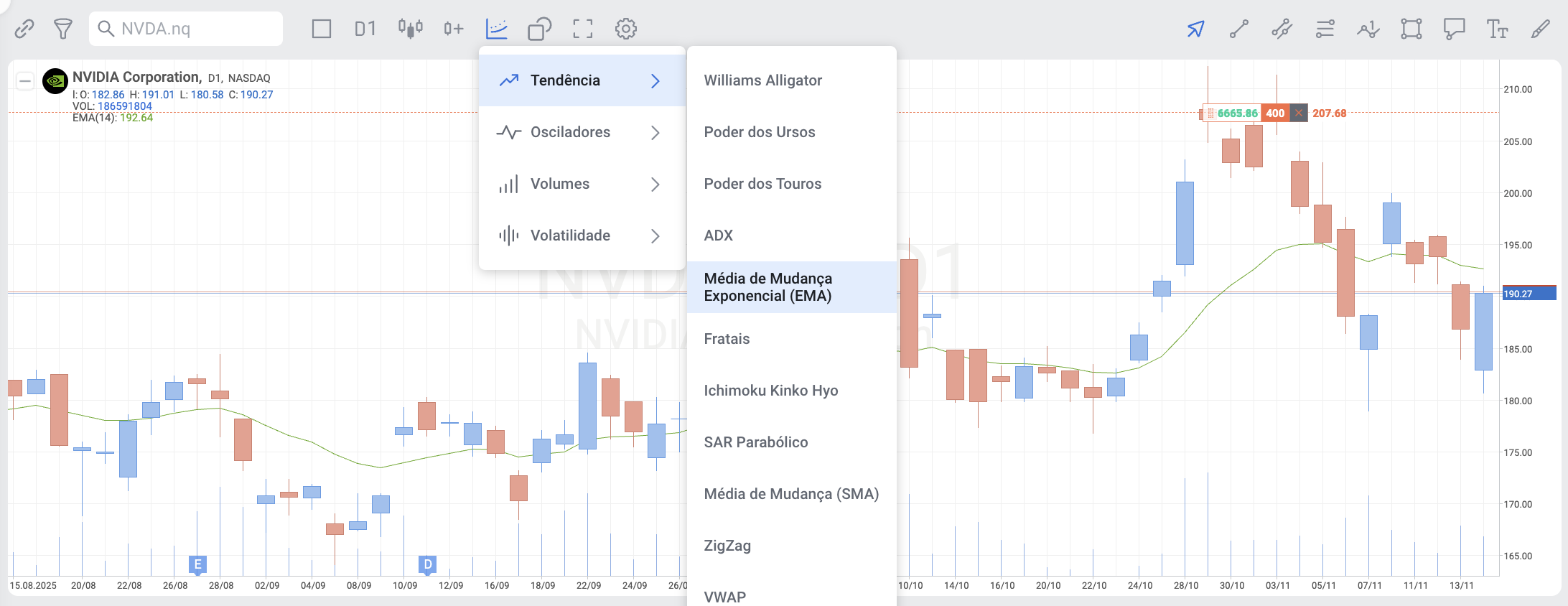This screenshot has height=606, width=1568.
Task: Click the NVIDIA Corporation title
Action: (136, 77)
